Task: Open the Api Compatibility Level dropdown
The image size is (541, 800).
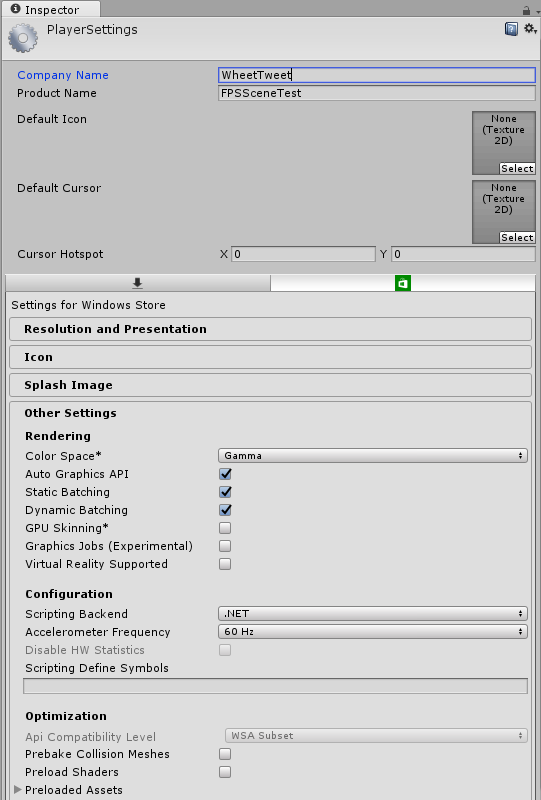Action: pos(376,736)
